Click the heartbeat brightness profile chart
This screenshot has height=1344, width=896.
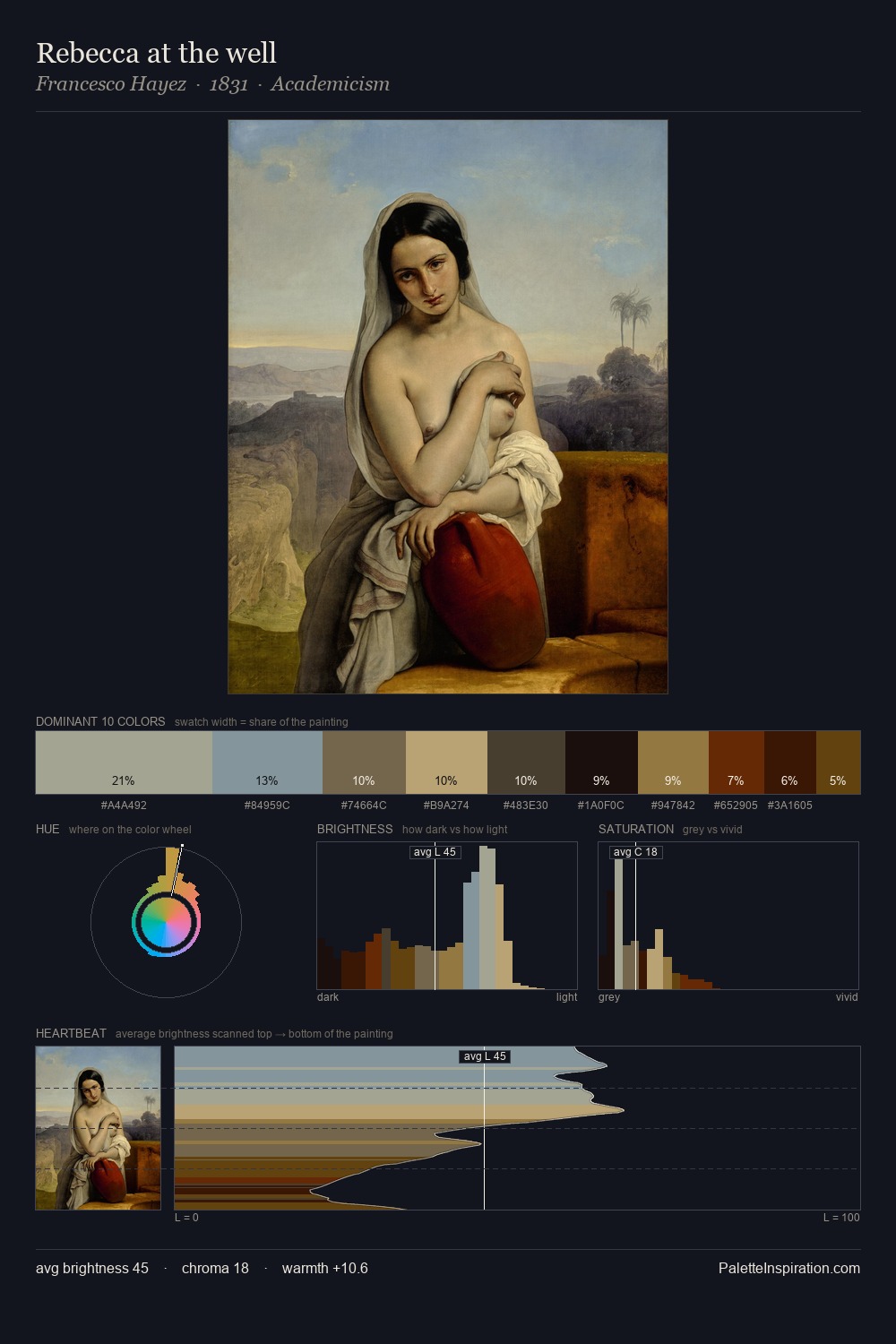[518, 1128]
